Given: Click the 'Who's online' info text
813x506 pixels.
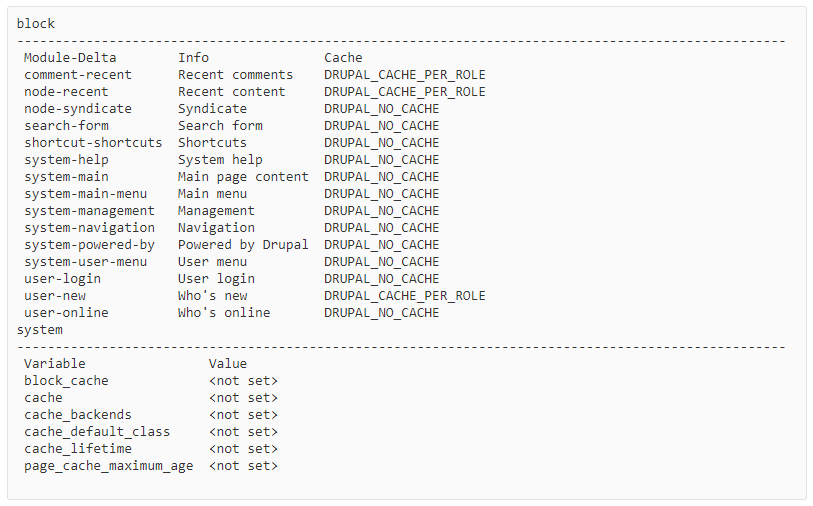Looking at the screenshot, I should [x=224, y=313].
